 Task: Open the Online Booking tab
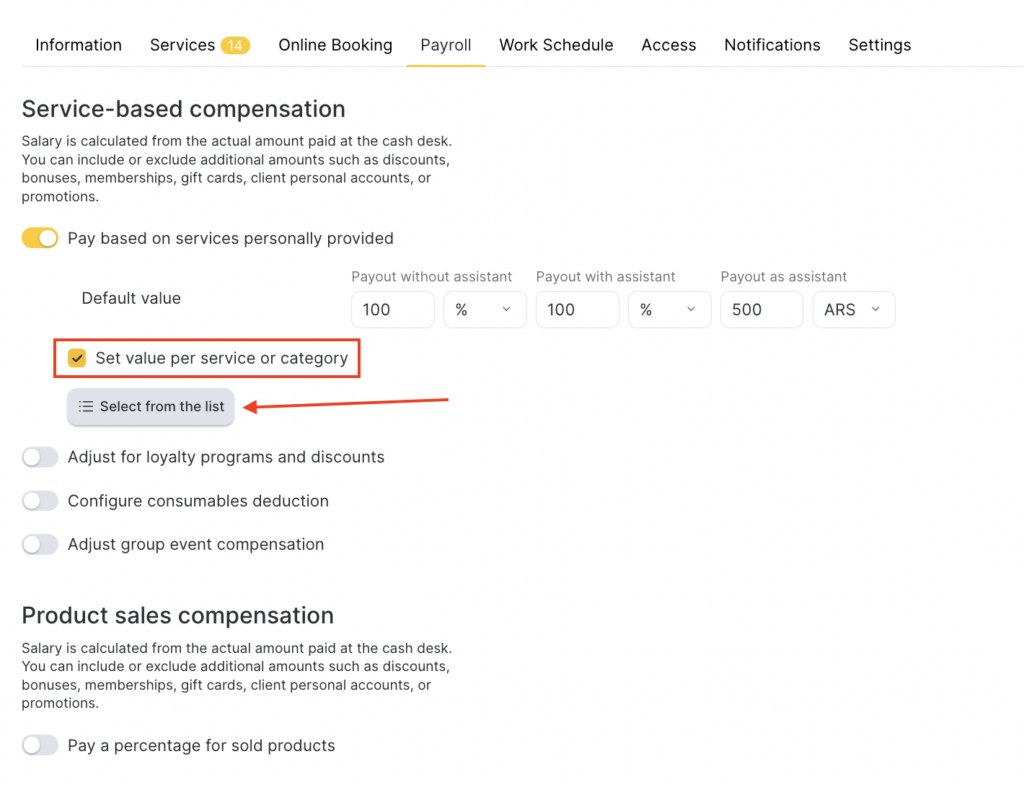(335, 45)
